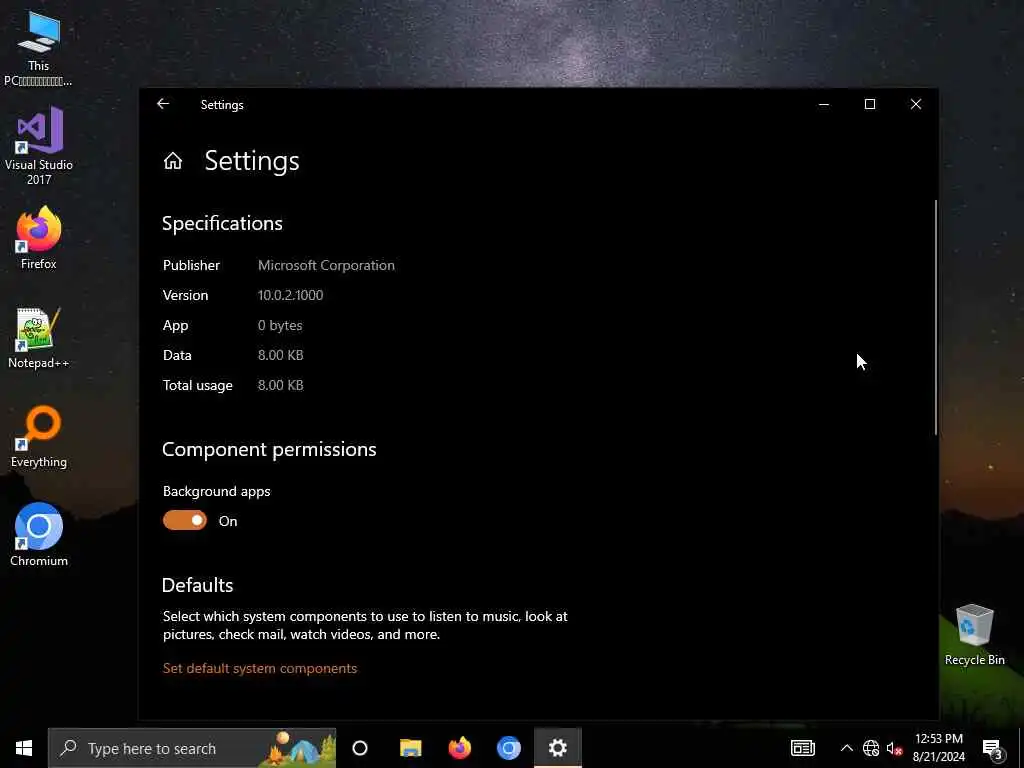Close the Settings window

tap(916, 104)
